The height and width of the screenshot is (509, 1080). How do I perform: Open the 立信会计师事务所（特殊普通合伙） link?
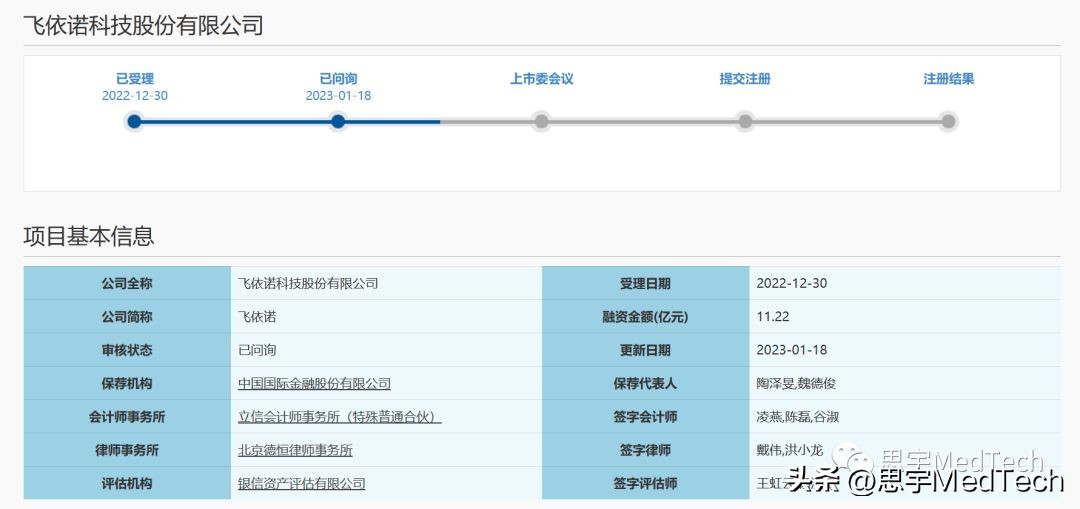click(340, 417)
